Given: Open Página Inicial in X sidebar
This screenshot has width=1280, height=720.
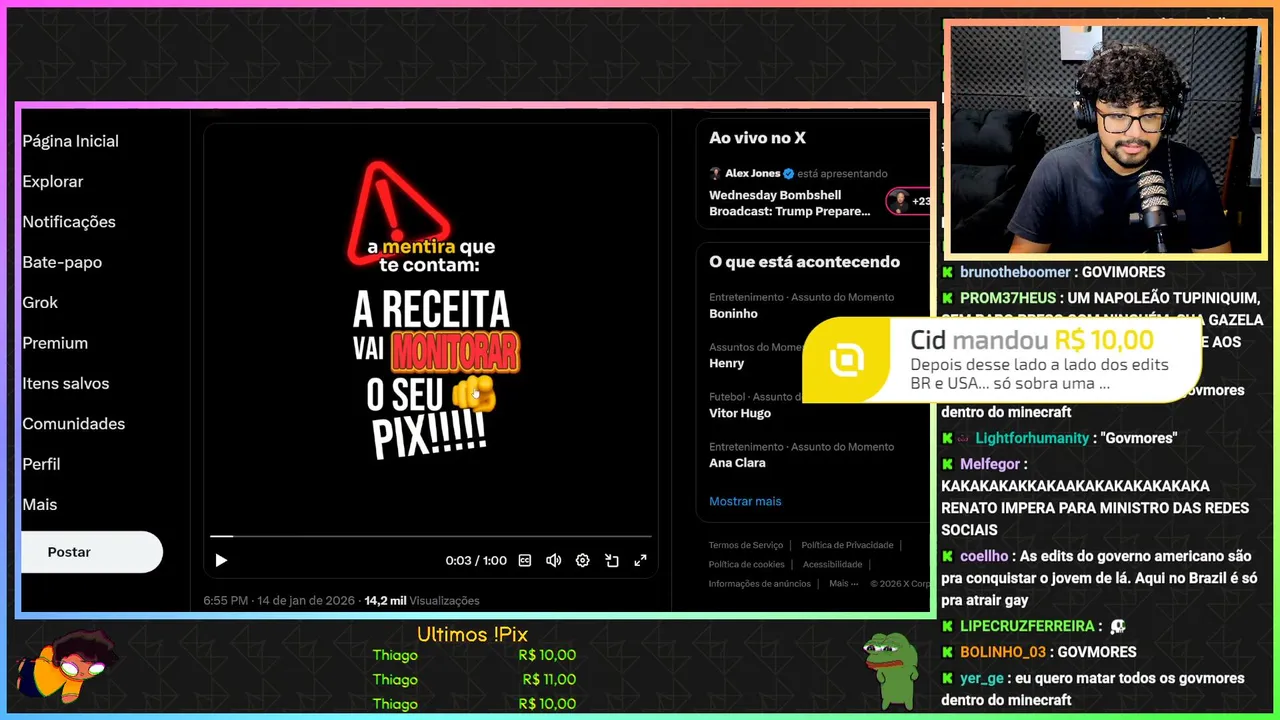Looking at the screenshot, I should [70, 141].
